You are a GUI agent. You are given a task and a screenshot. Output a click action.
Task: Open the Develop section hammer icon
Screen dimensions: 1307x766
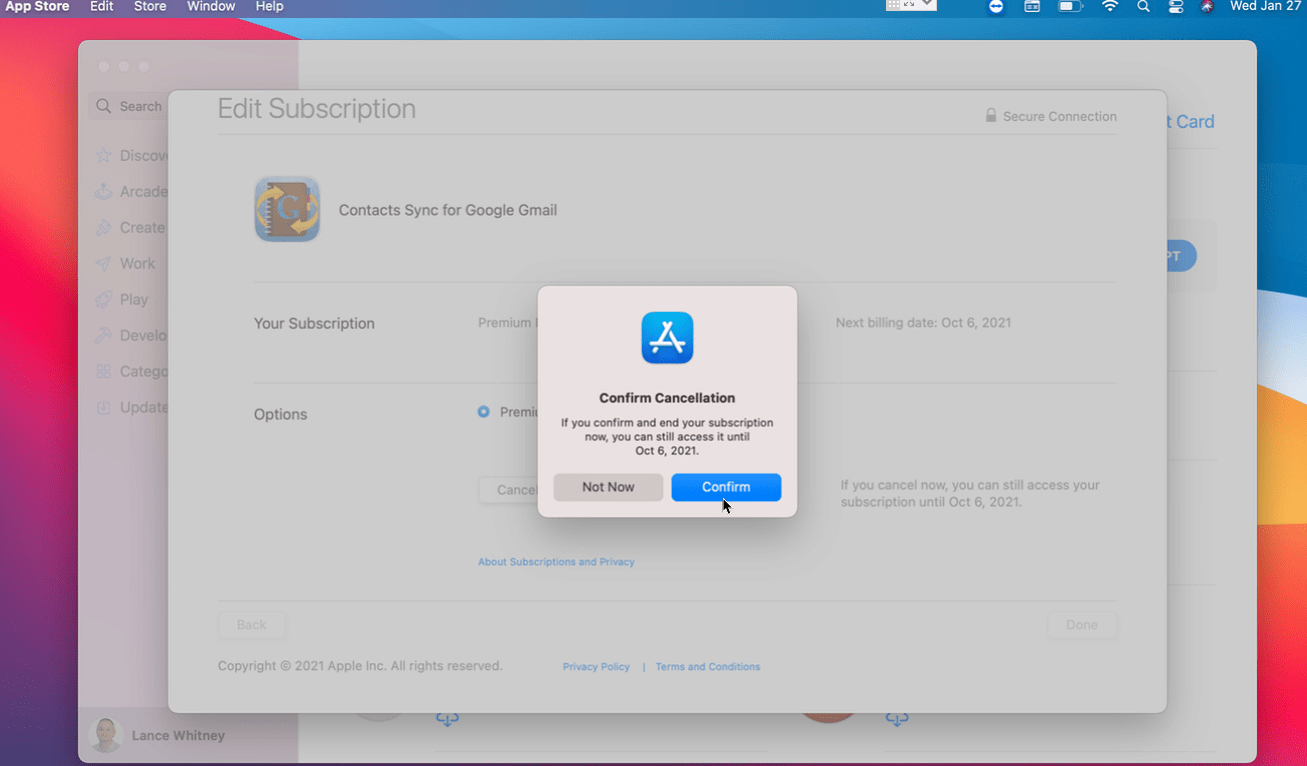103,336
